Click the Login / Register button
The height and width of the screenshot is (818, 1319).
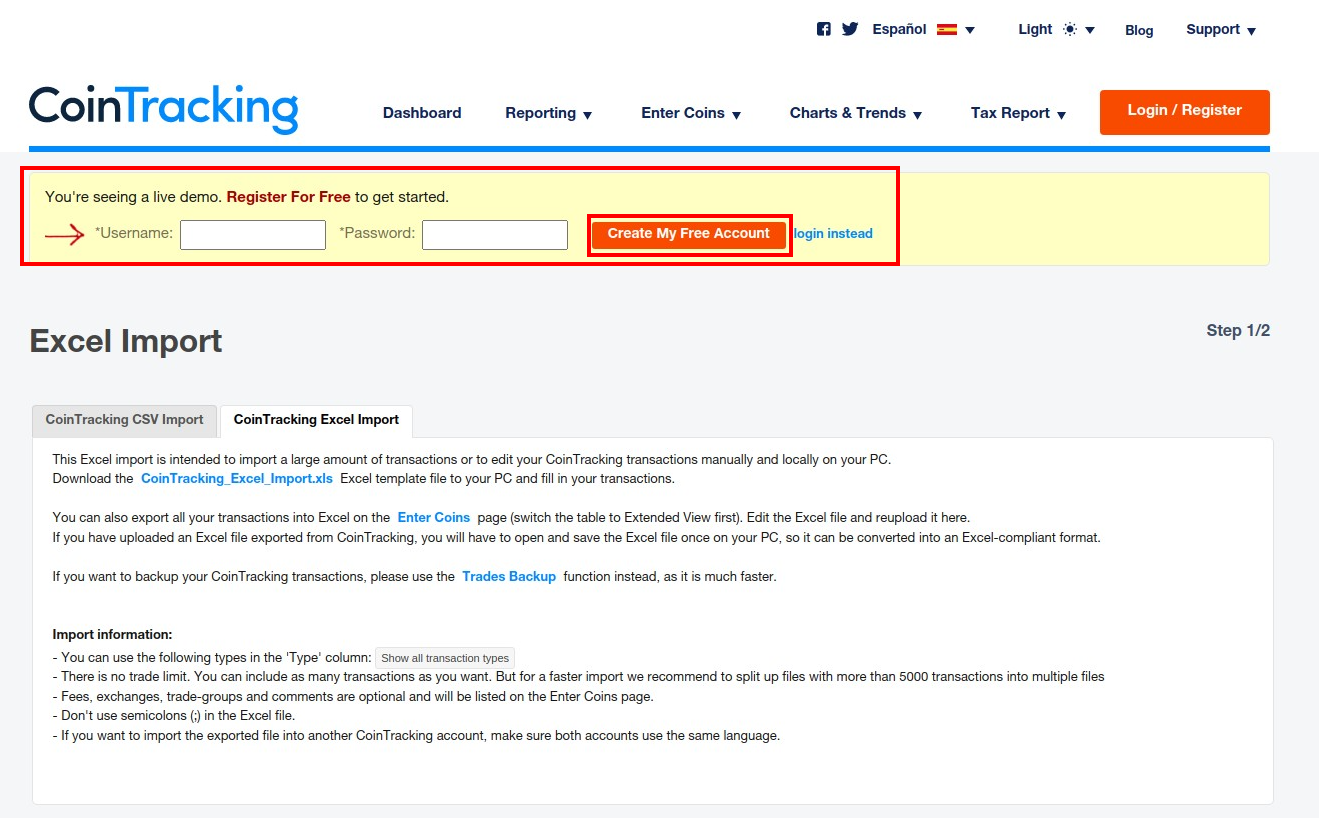tap(1185, 111)
